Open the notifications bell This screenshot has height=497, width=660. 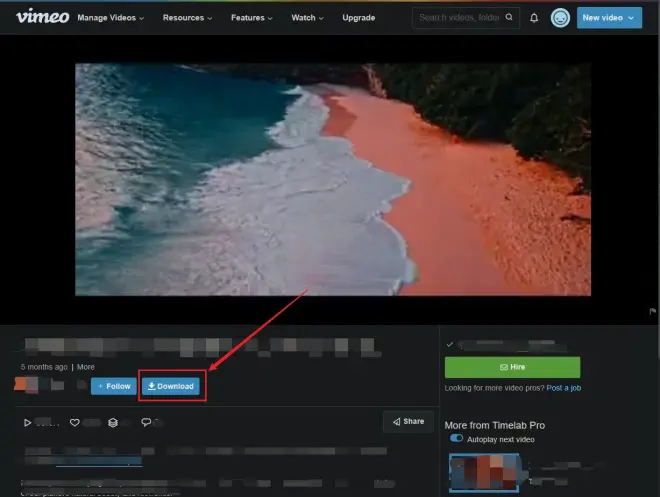pos(534,18)
